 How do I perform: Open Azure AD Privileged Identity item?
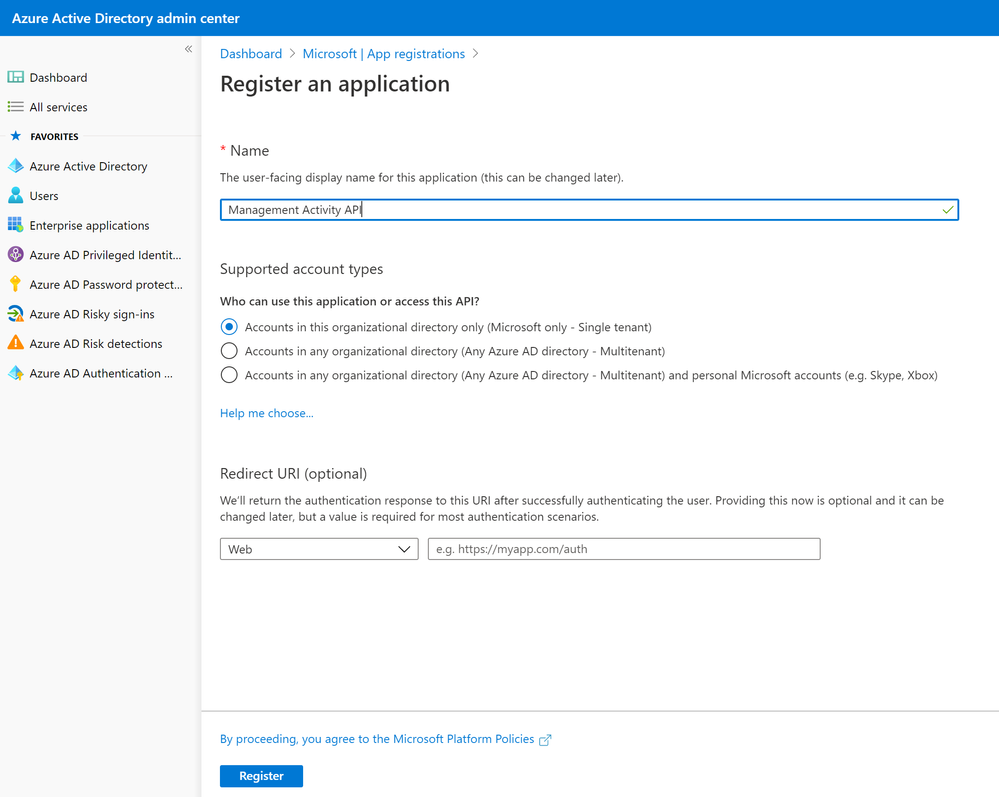point(105,255)
